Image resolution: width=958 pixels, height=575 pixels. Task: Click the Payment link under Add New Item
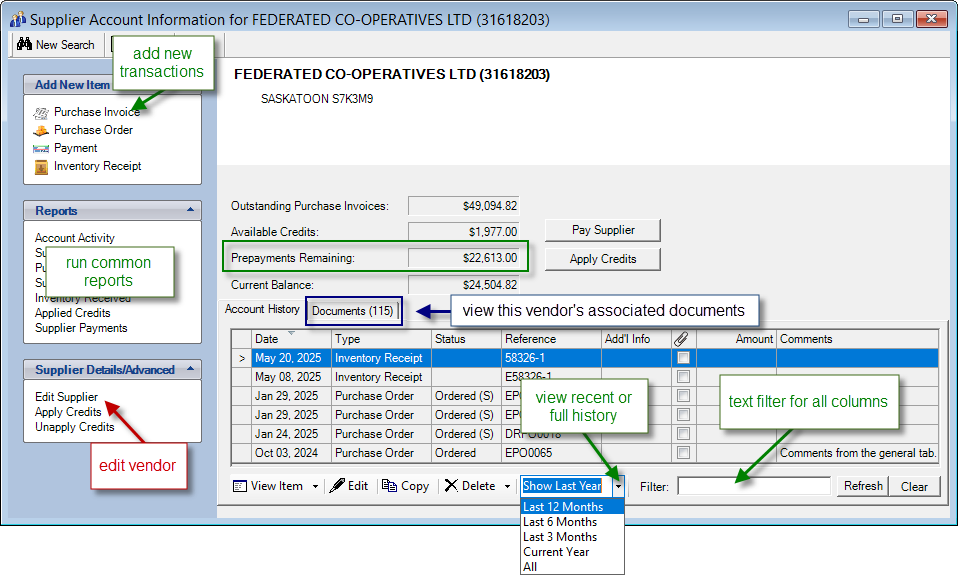pos(75,148)
